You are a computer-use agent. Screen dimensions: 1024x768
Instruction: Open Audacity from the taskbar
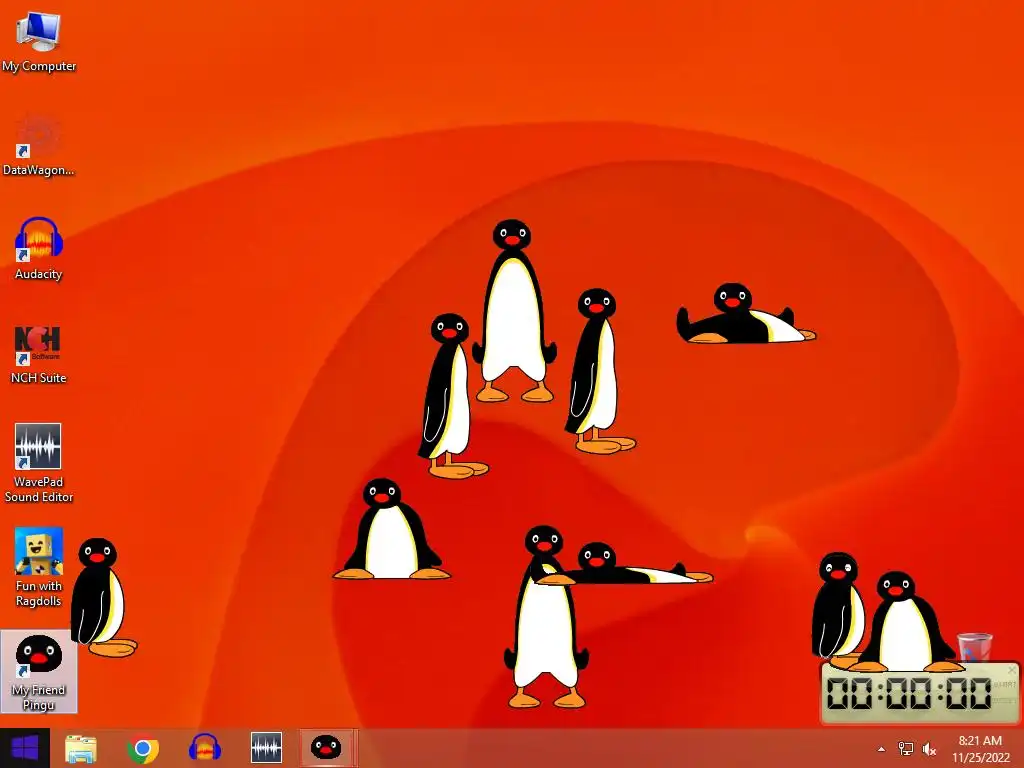(x=204, y=748)
